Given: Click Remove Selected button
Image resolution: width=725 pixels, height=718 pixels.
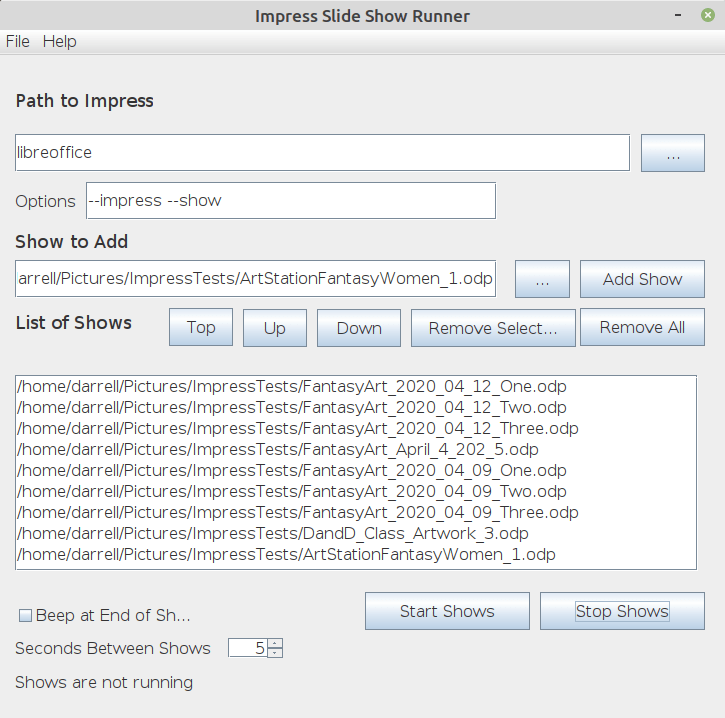Looking at the screenshot, I should [493, 328].
